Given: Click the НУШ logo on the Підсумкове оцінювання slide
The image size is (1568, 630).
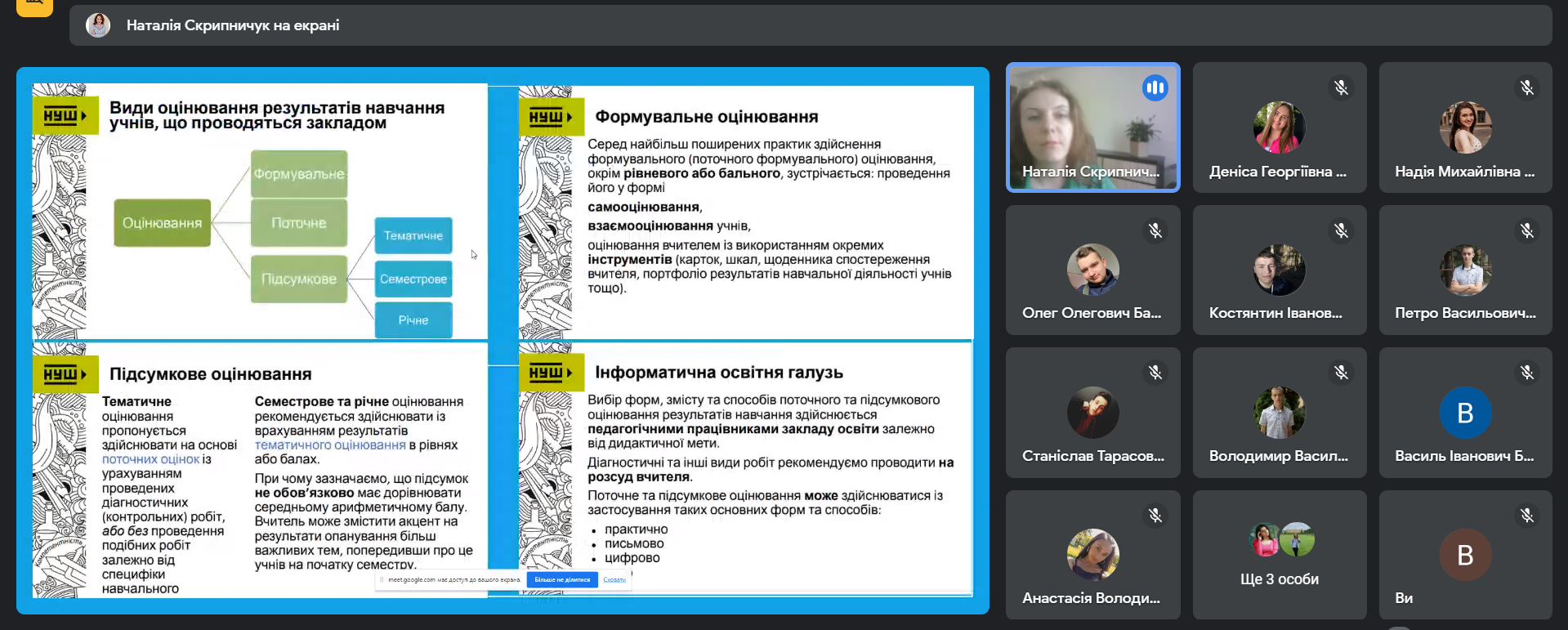Looking at the screenshot, I should [65, 374].
